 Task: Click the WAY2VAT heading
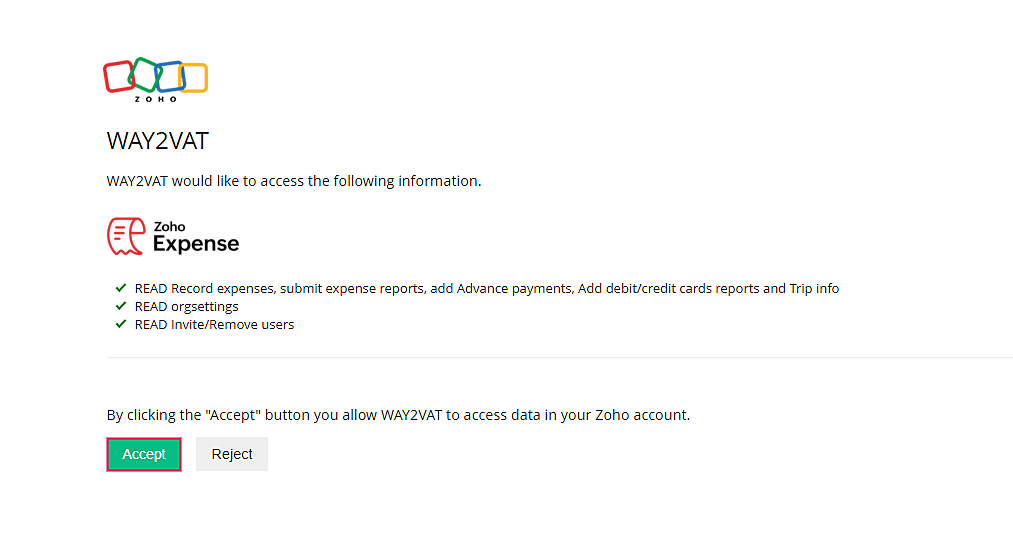coord(157,141)
